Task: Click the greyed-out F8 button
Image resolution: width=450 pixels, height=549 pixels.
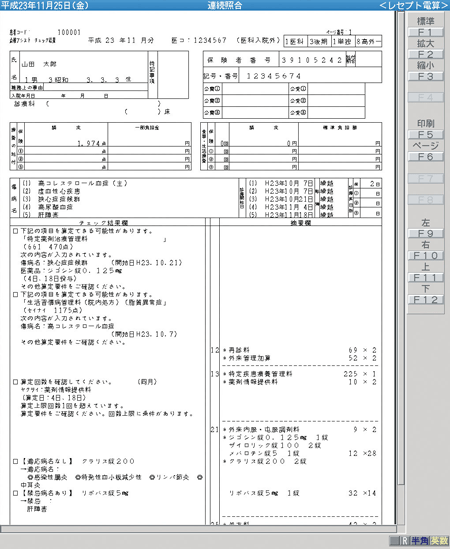Action: click(x=425, y=200)
